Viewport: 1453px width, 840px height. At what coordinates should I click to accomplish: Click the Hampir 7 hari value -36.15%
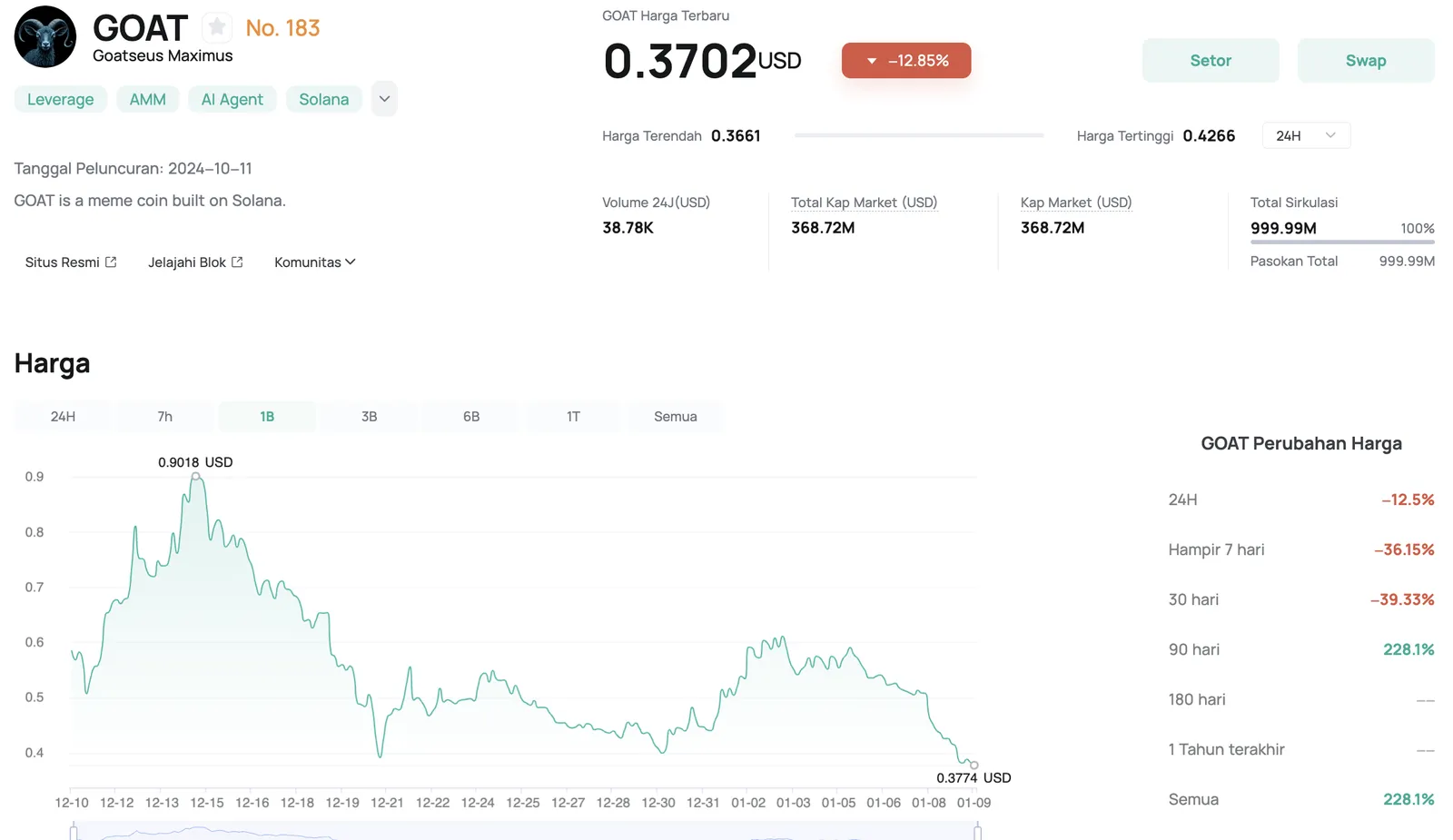pyautogui.click(x=1404, y=549)
